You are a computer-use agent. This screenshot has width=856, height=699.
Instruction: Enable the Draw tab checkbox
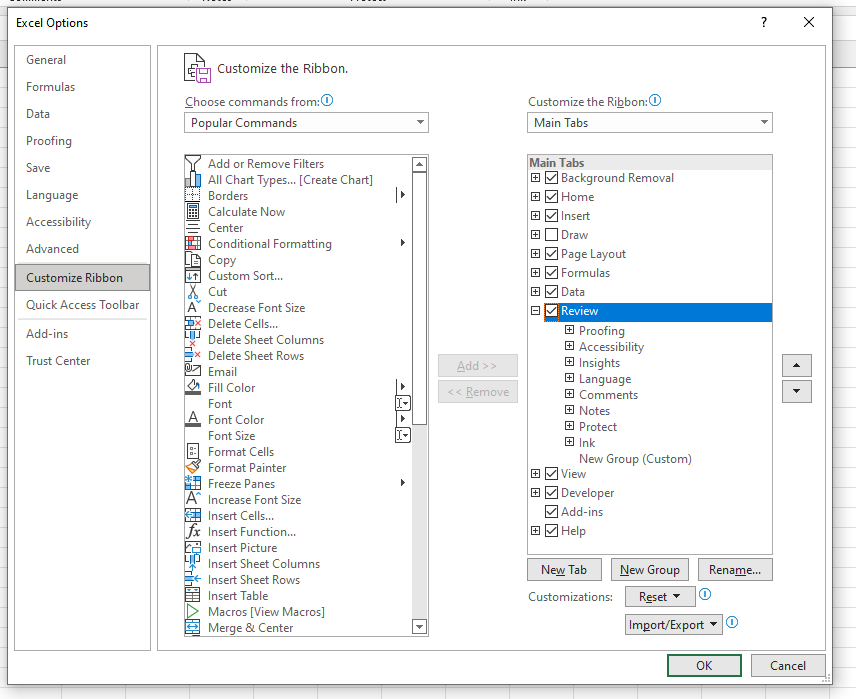(551, 235)
